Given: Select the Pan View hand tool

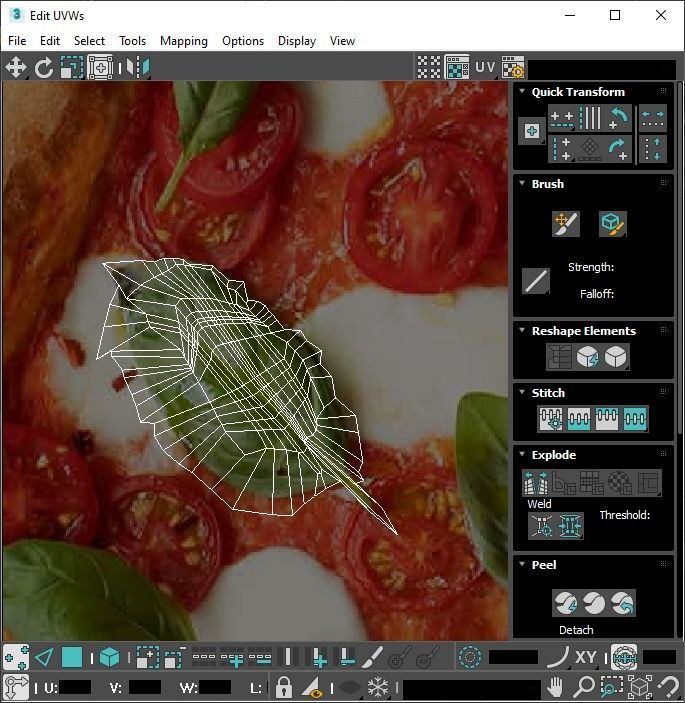Looking at the screenshot, I should coord(555,687).
